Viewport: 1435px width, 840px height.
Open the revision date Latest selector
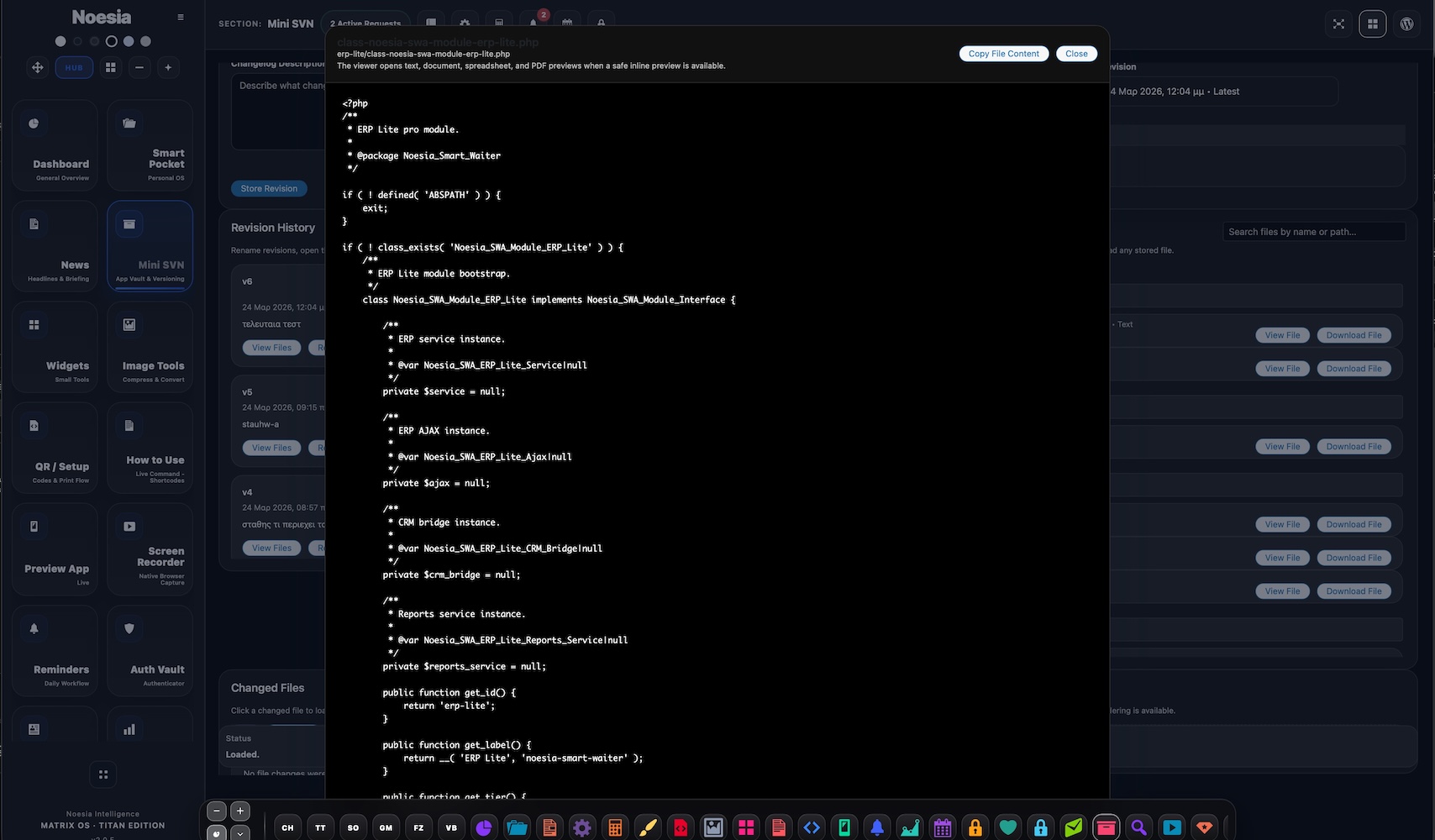click(1222, 92)
